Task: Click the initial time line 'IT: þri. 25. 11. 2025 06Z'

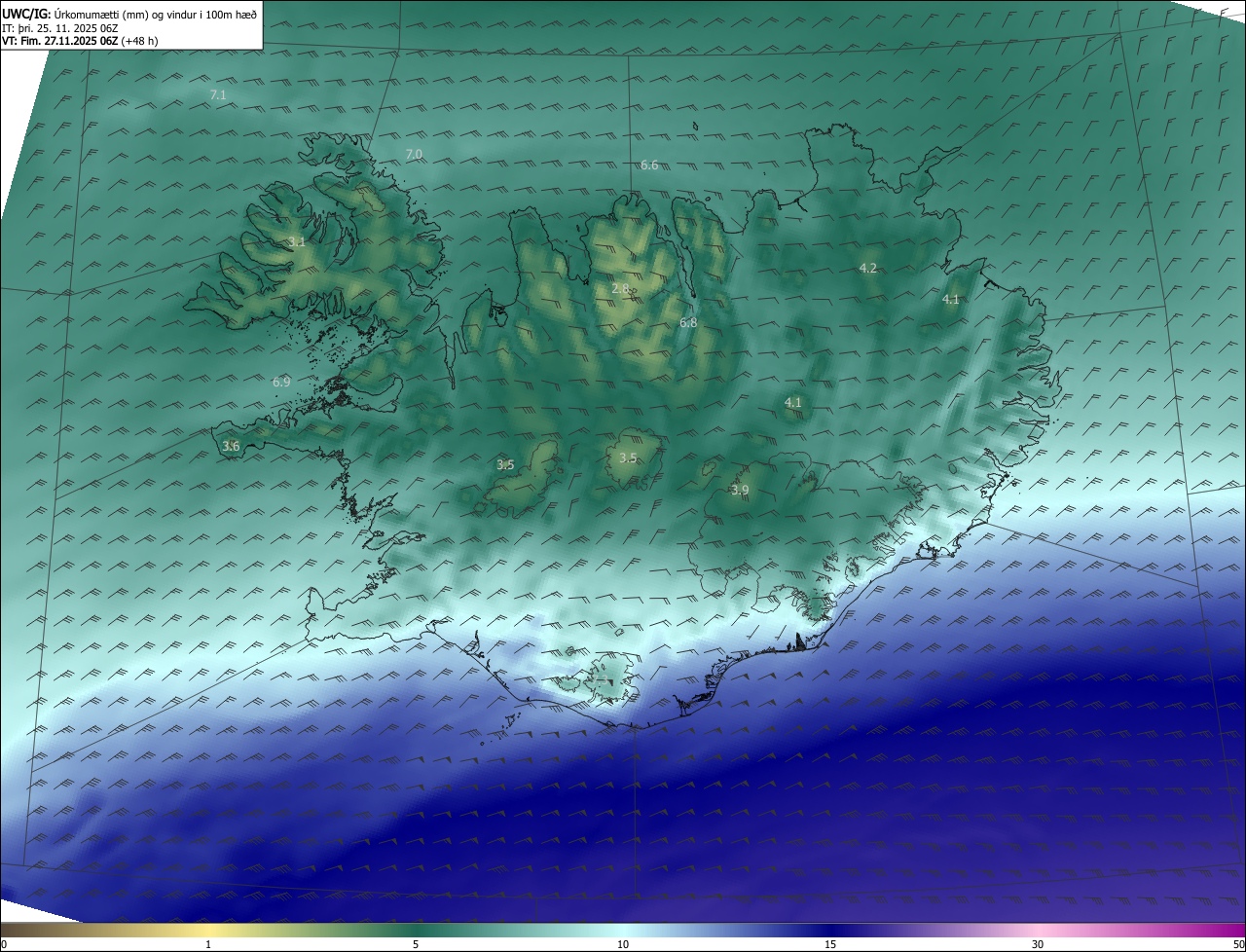Action: [60, 28]
